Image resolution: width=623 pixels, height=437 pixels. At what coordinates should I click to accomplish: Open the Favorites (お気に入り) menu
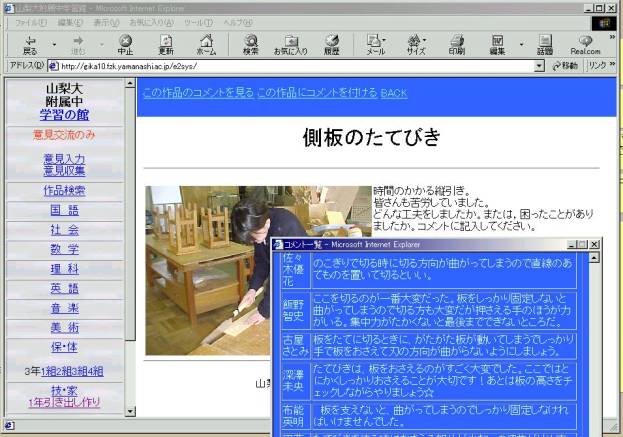(x=151, y=23)
